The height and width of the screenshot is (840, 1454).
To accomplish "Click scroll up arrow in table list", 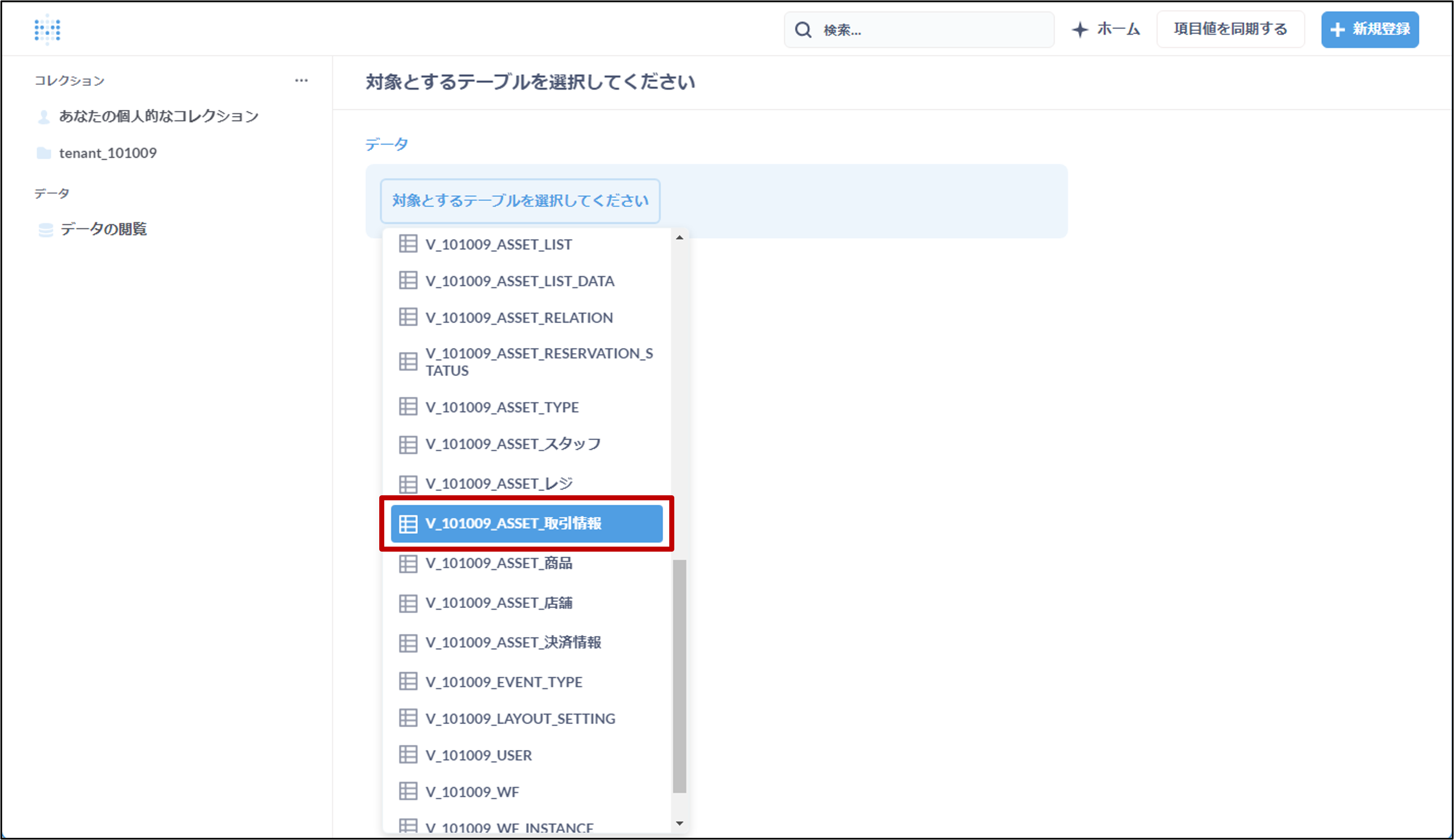I will point(679,238).
